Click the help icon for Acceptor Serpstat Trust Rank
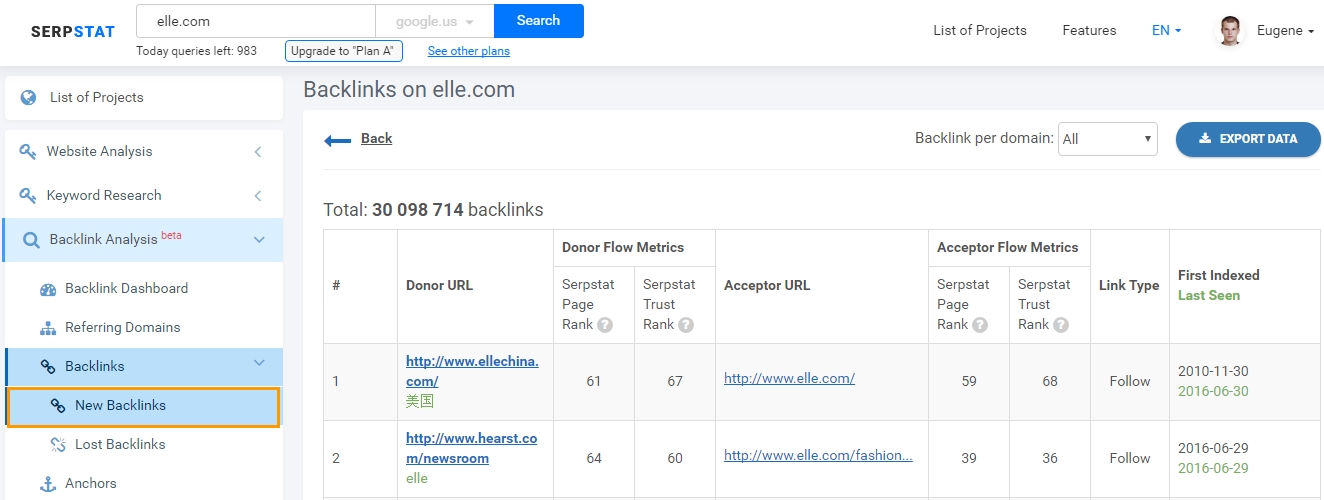 click(1061, 325)
